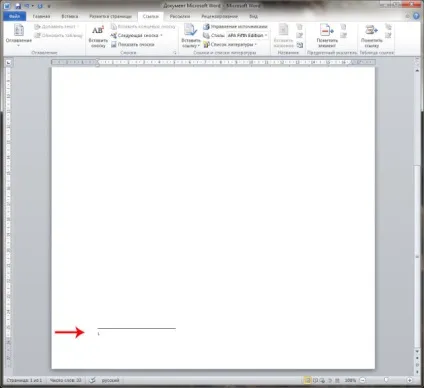Click Redo icon in Quick Access Toolbar
Viewport: 424px width, 388px height.
(40, 6)
